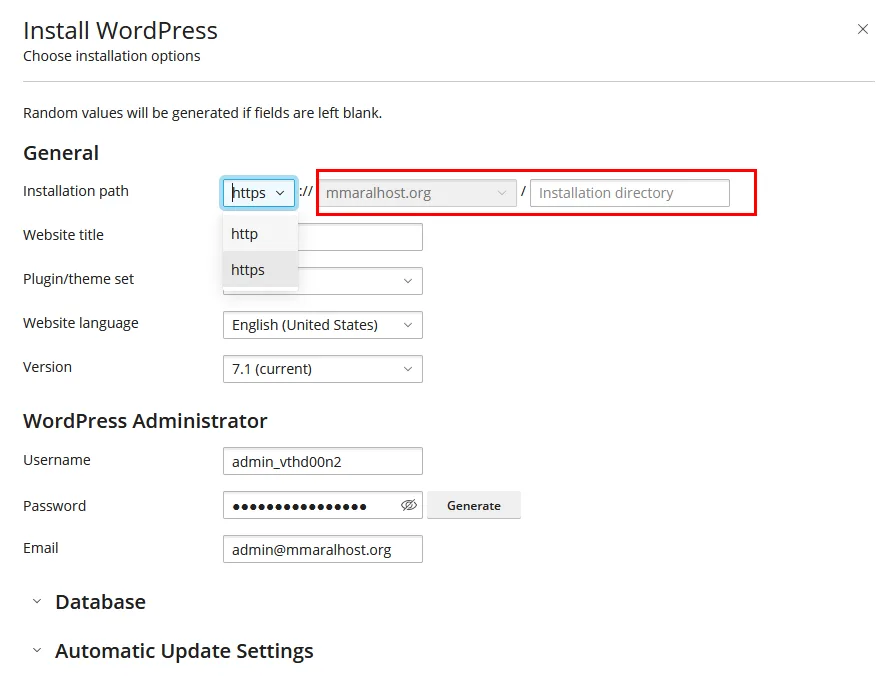893x692 pixels.
Task: Click the Installation directory field
Action: [629, 193]
